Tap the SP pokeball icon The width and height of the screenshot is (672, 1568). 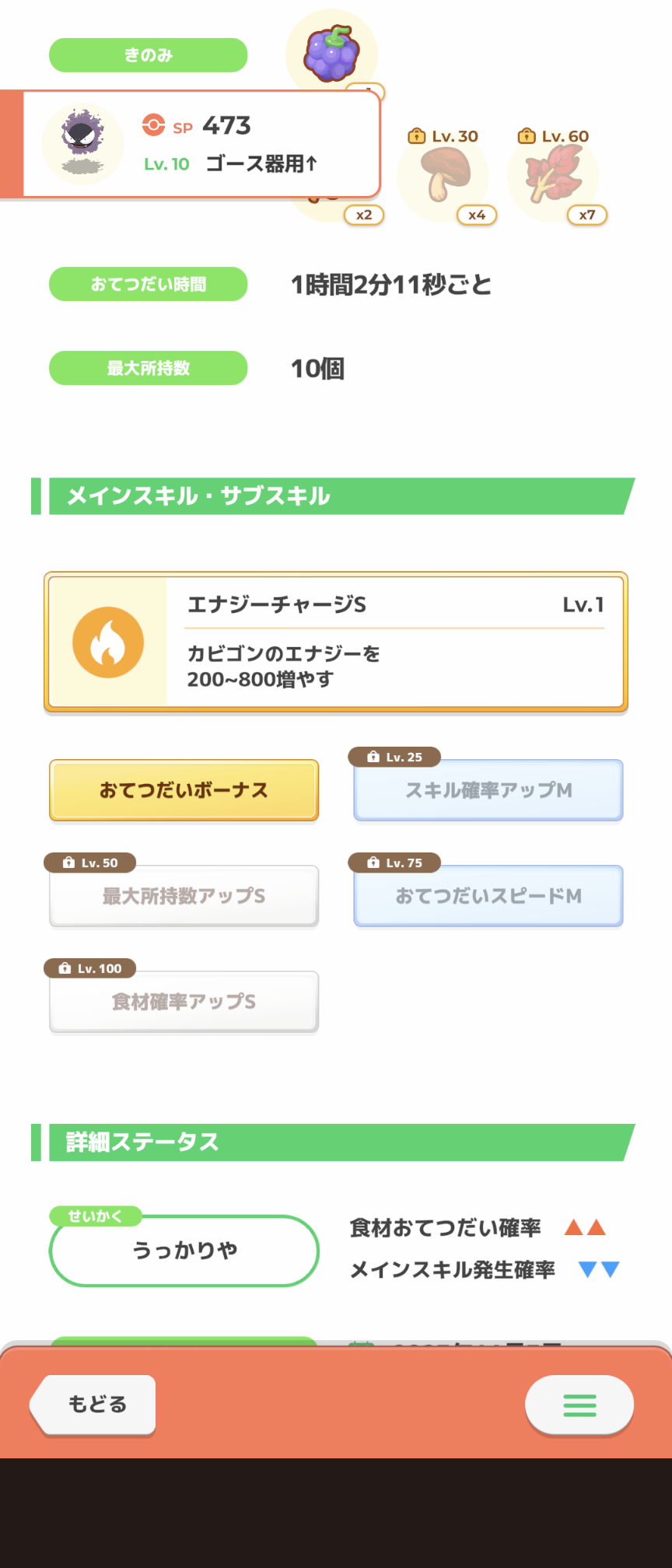[x=154, y=124]
